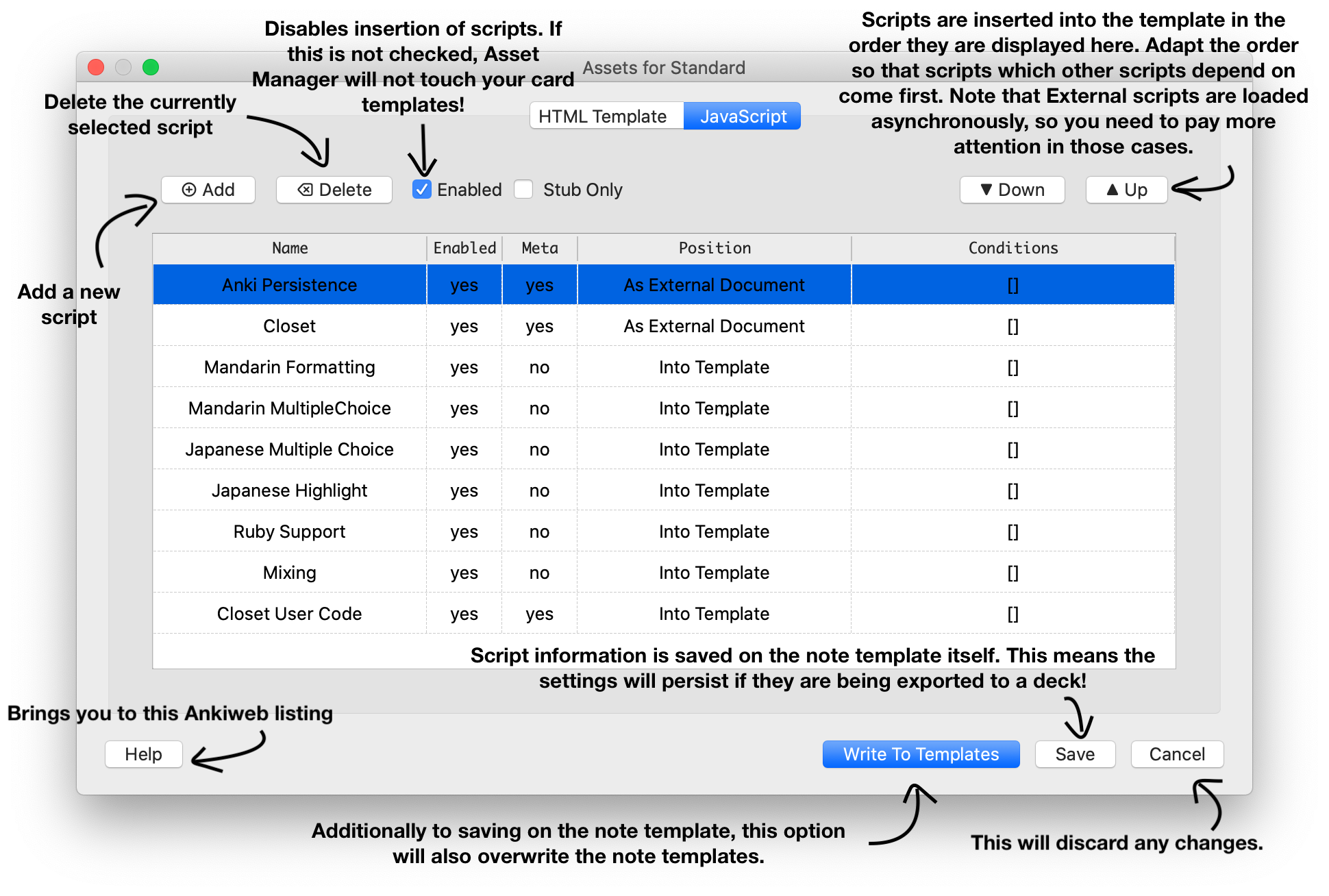Sort by the Name column header

click(x=289, y=248)
